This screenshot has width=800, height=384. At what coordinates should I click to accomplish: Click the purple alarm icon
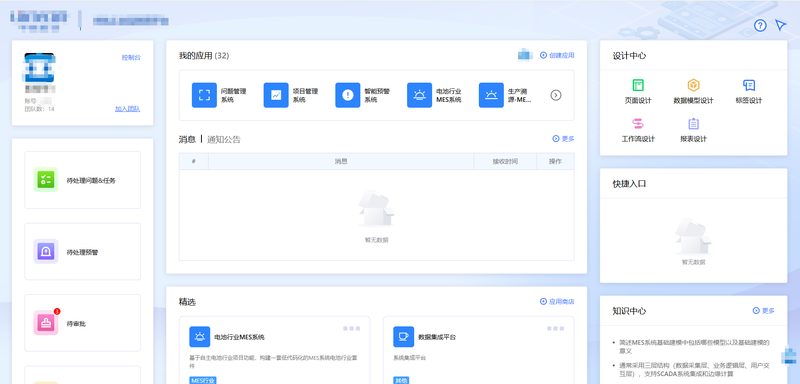46,251
